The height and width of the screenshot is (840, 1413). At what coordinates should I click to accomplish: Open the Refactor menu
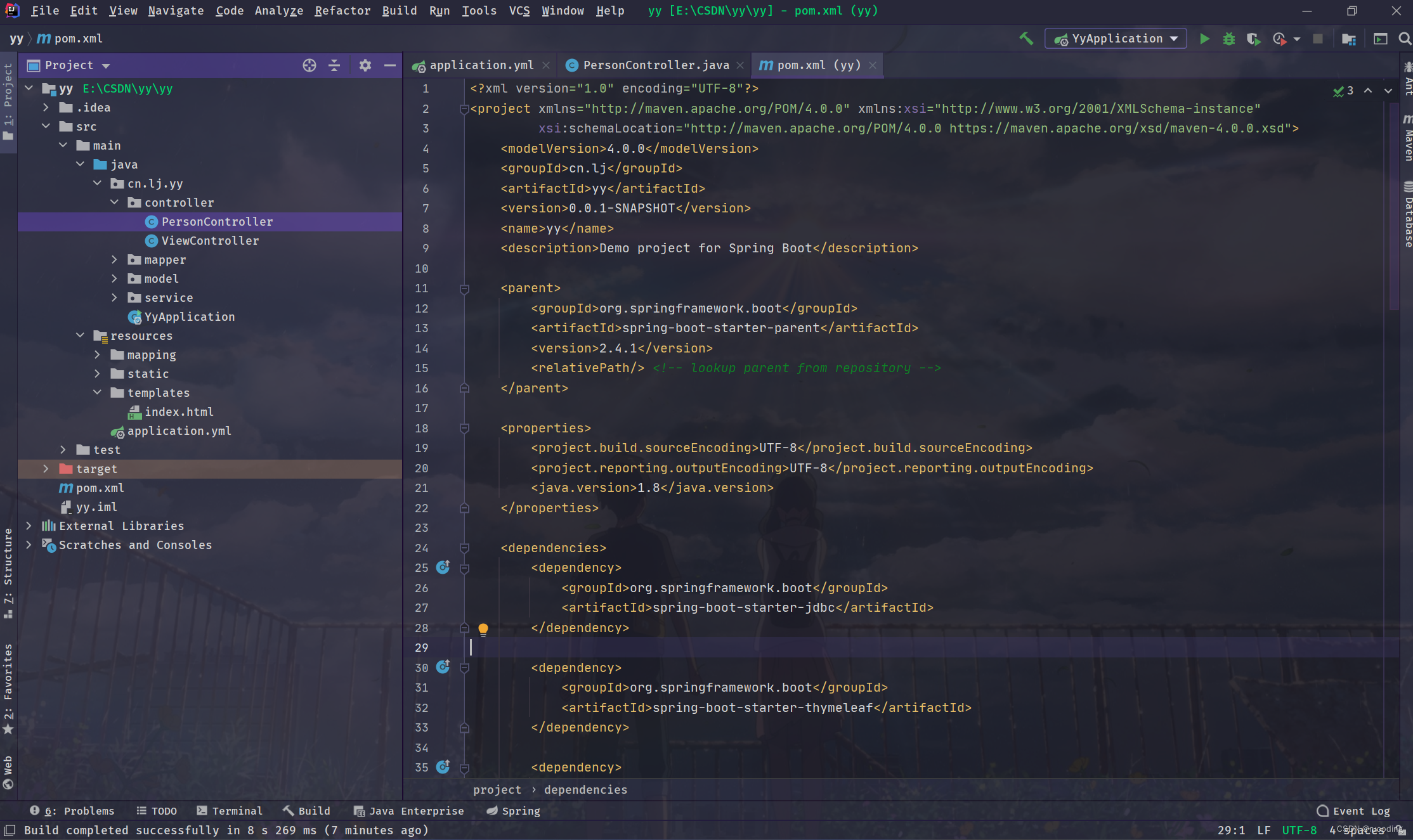tap(342, 11)
